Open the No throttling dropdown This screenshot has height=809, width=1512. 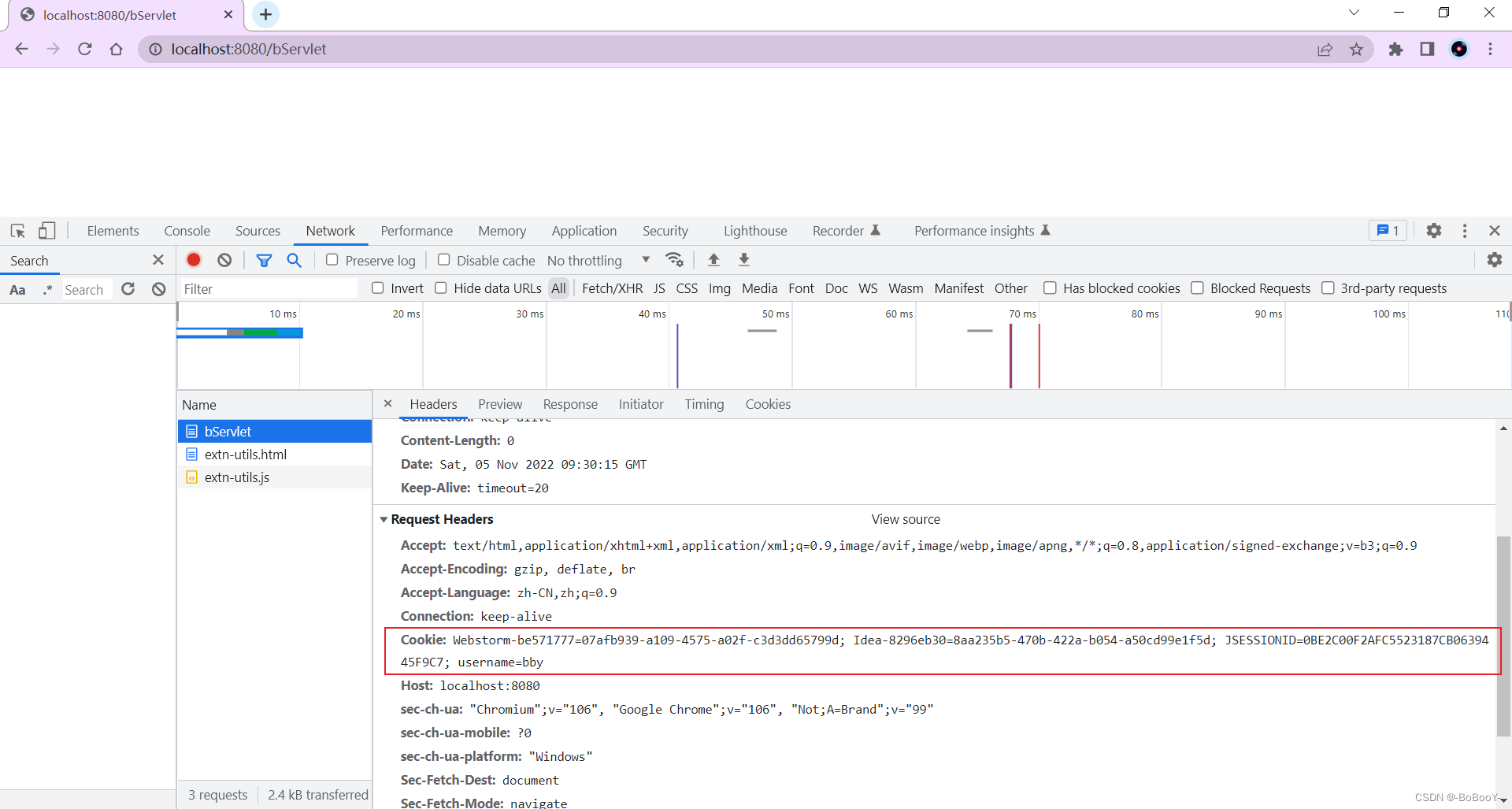click(598, 261)
